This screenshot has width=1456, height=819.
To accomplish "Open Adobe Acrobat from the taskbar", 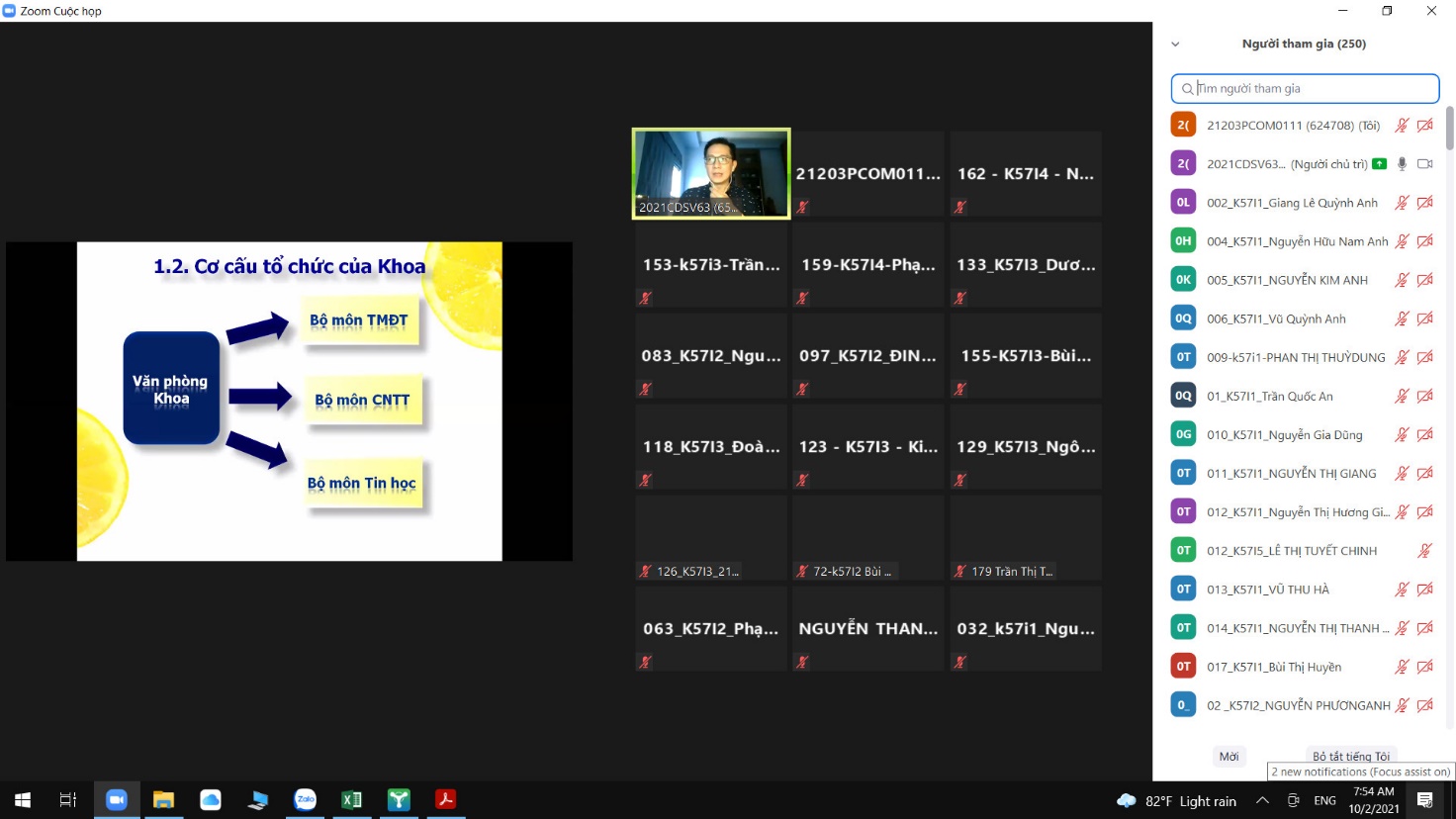I will pos(446,800).
